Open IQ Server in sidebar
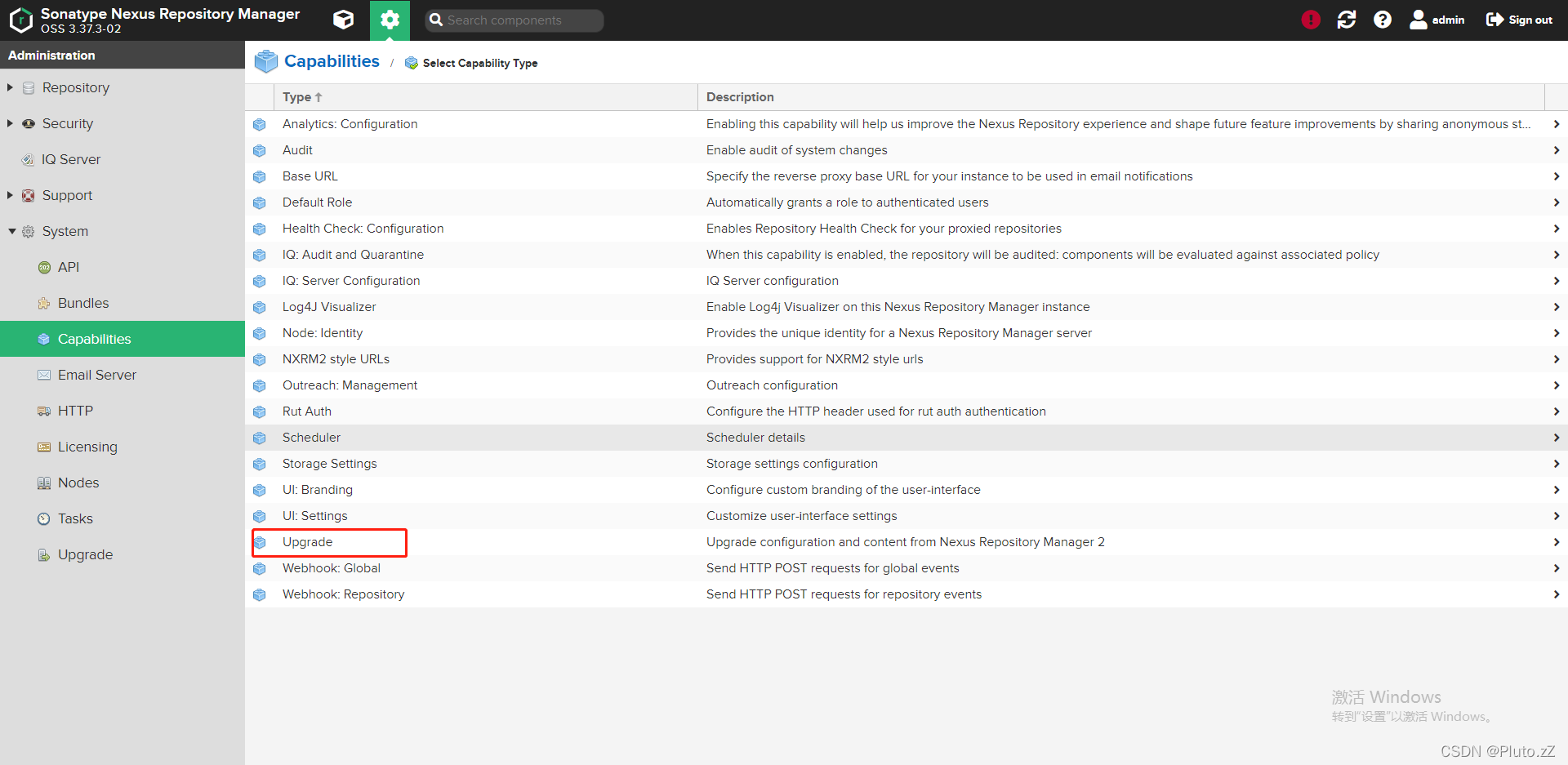1568x765 pixels. [71, 159]
